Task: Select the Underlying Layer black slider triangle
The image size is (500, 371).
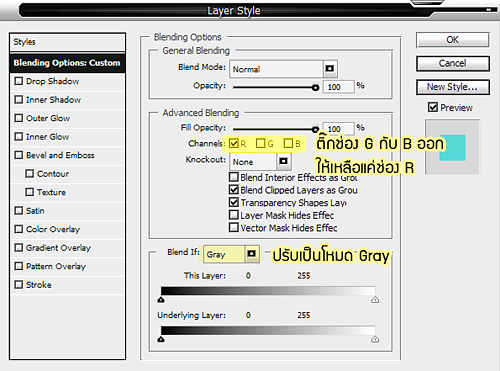Action: coord(161,339)
